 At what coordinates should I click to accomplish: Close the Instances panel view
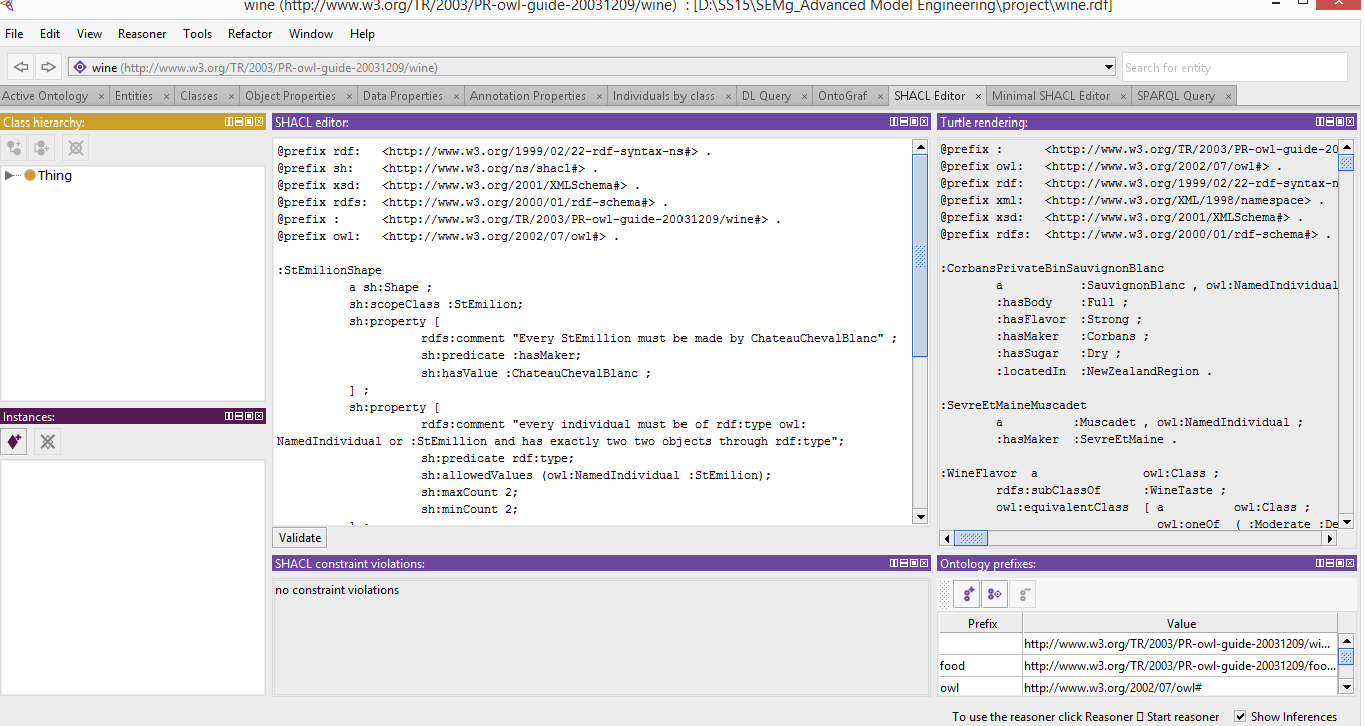click(x=261, y=416)
